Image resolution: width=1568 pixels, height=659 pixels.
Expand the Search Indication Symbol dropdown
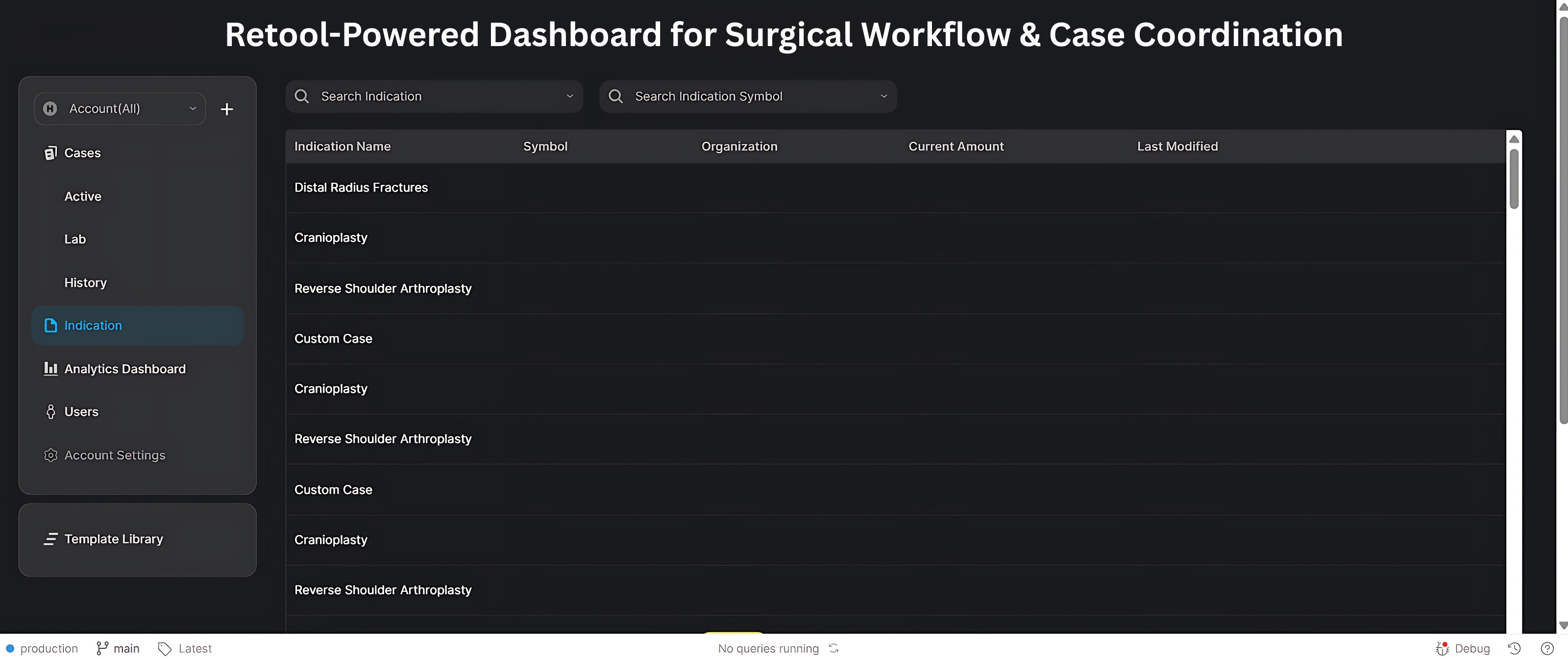tap(748, 96)
